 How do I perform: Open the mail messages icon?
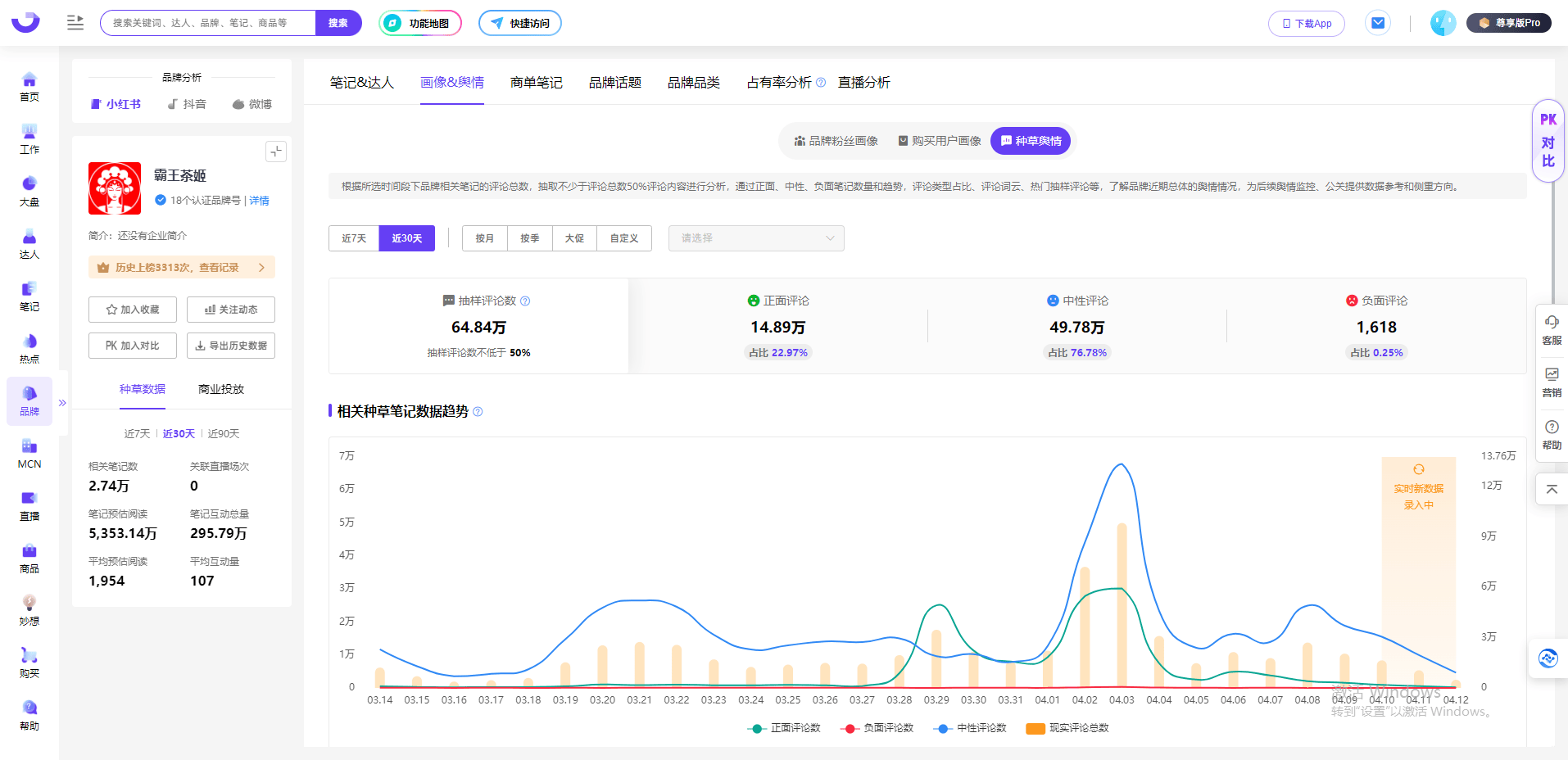pyautogui.click(x=1378, y=23)
